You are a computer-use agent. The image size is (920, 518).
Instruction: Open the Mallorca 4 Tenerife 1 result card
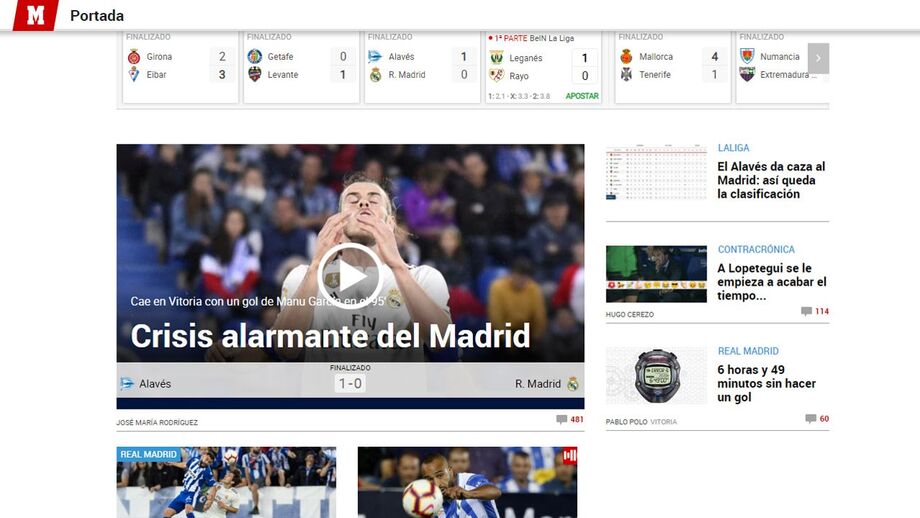pyautogui.click(x=672, y=67)
